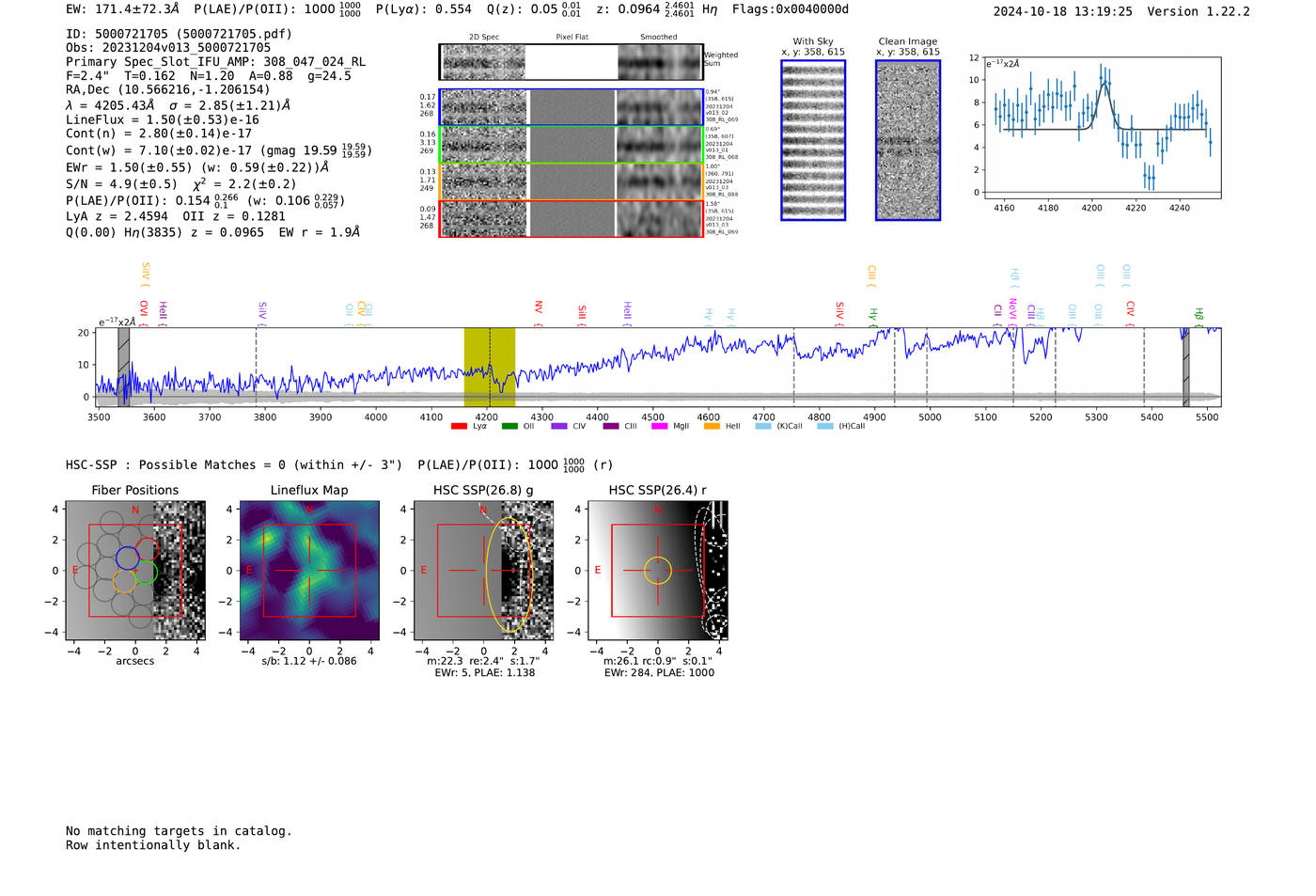Click the s/b: 1.12 +/- 0.086 caption
1316x896 pixels.
pos(309,661)
